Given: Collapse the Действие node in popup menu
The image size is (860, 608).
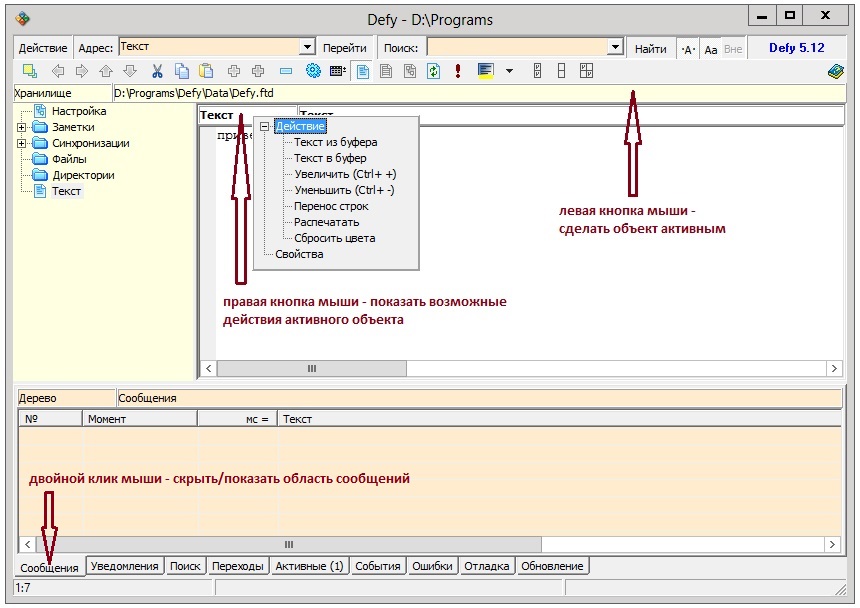Looking at the screenshot, I should 264,127.
